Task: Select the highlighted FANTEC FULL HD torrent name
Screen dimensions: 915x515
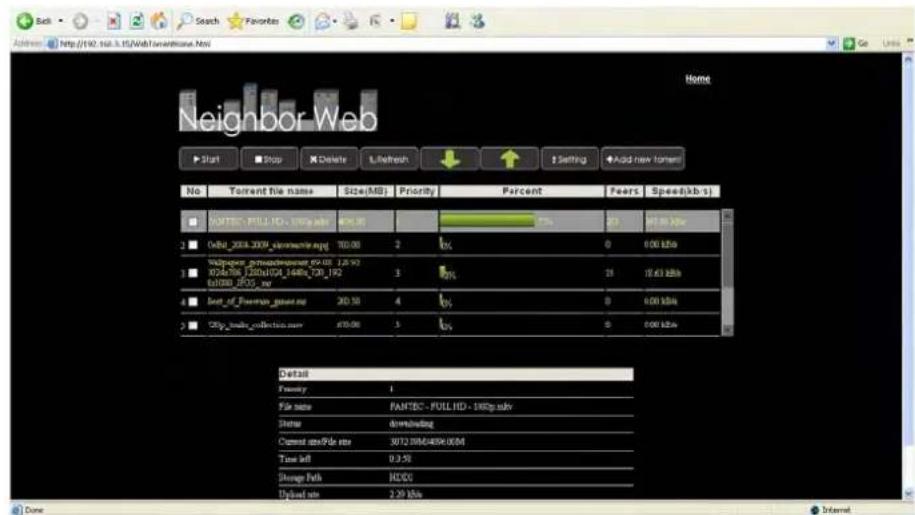Action: coord(269,222)
